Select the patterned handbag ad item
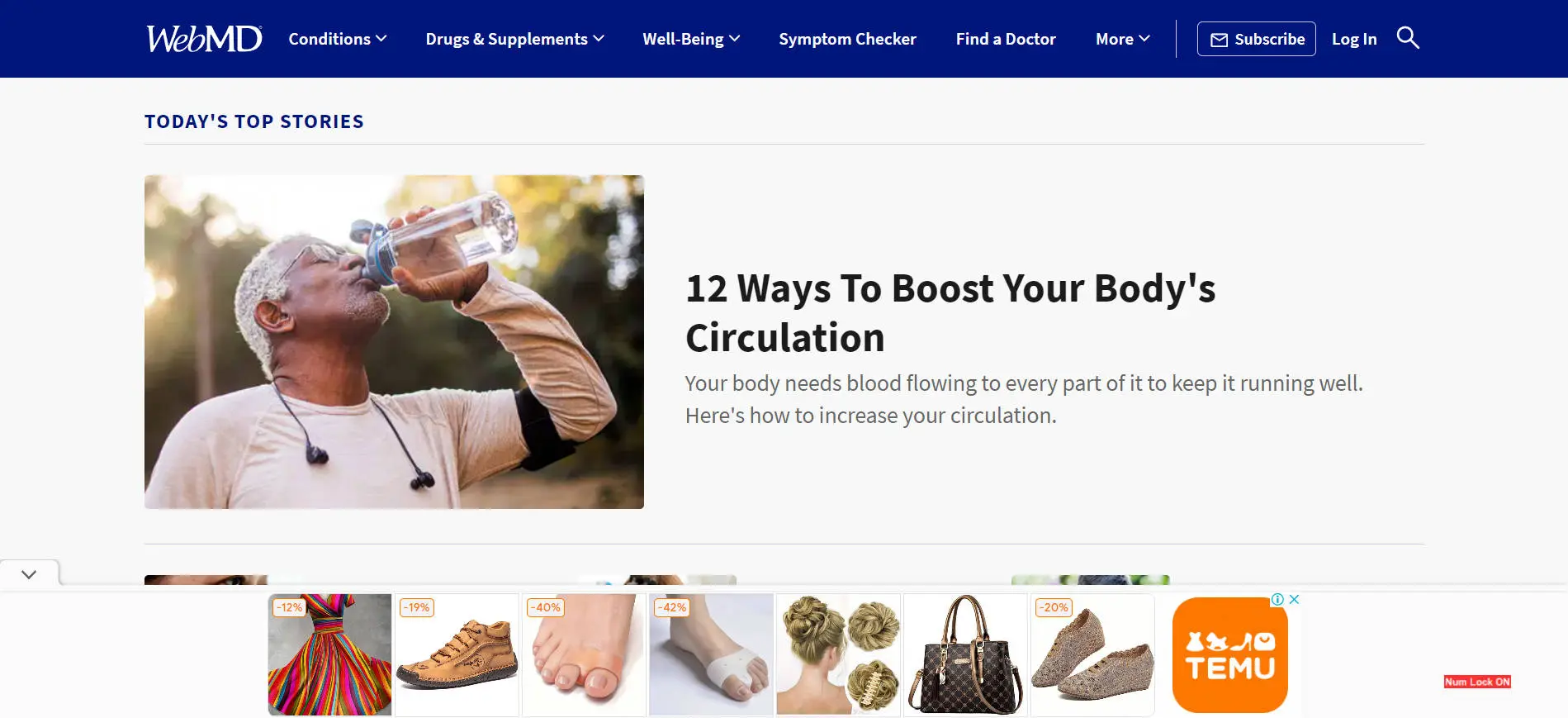 pos(965,654)
